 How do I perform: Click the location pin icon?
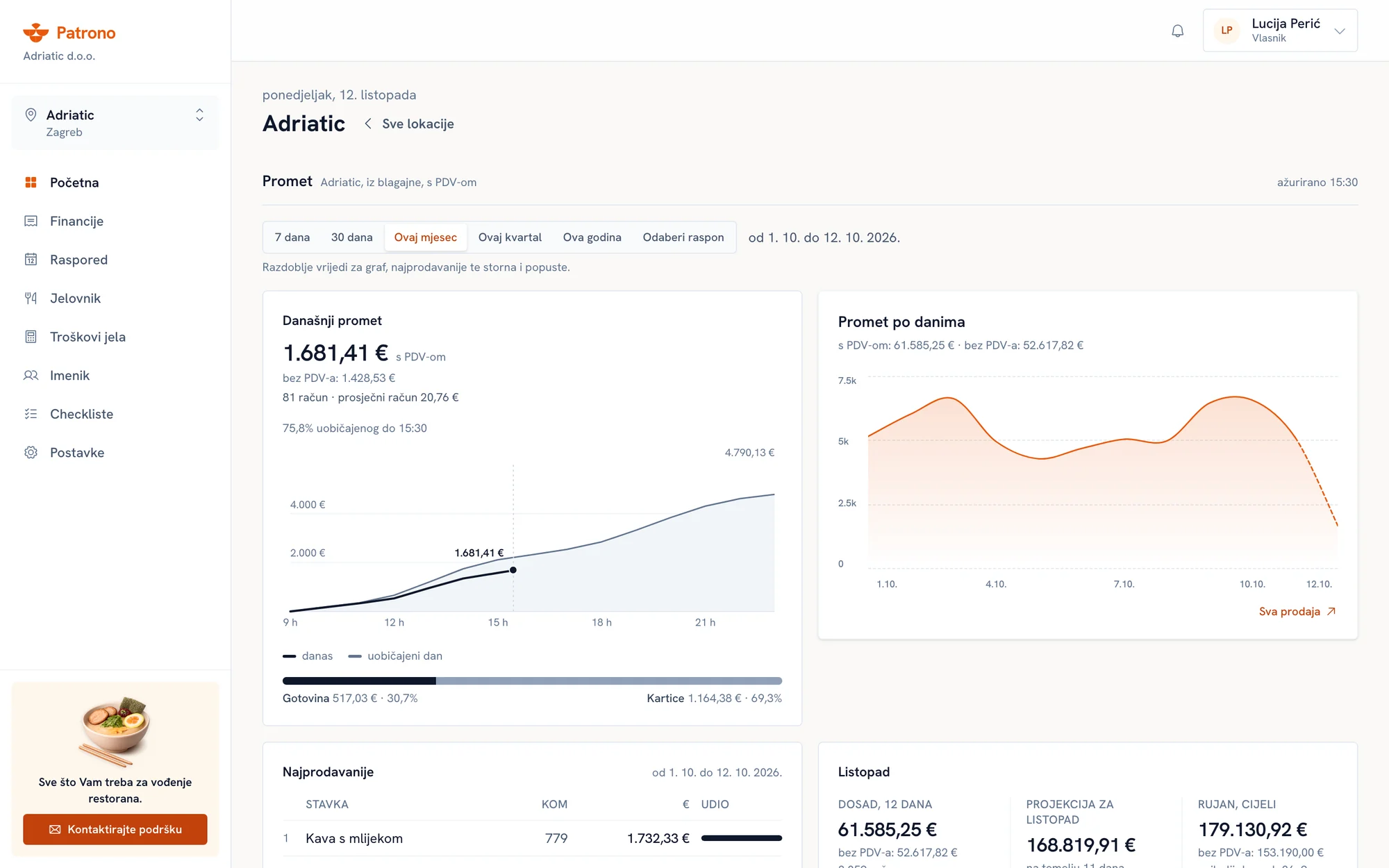(31, 115)
